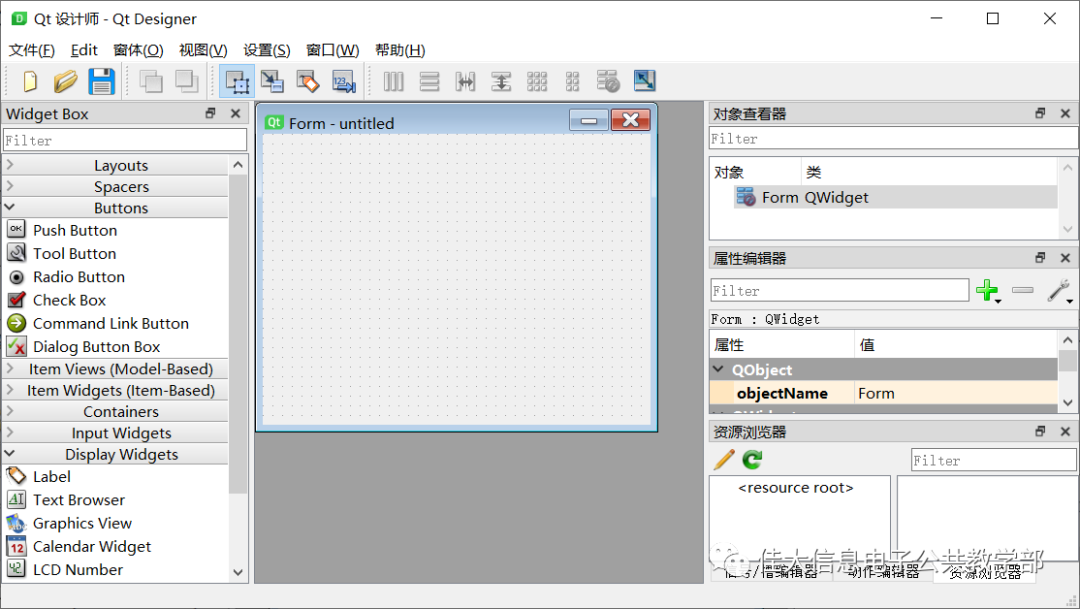
Task: Apply vertical layout from the toolbar
Action: pyautogui.click(x=429, y=82)
